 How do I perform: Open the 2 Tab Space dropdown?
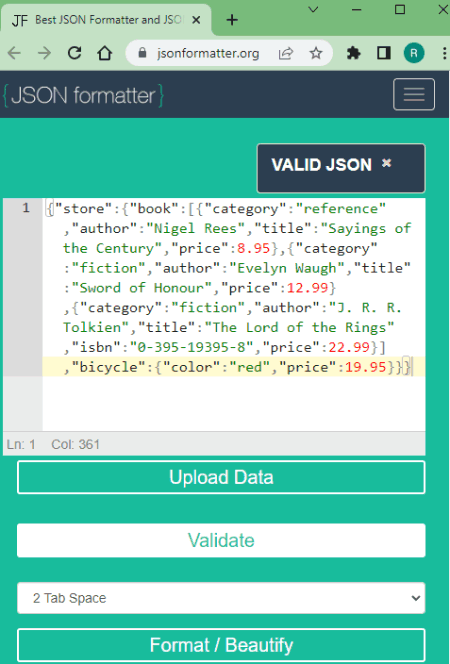pos(221,598)
